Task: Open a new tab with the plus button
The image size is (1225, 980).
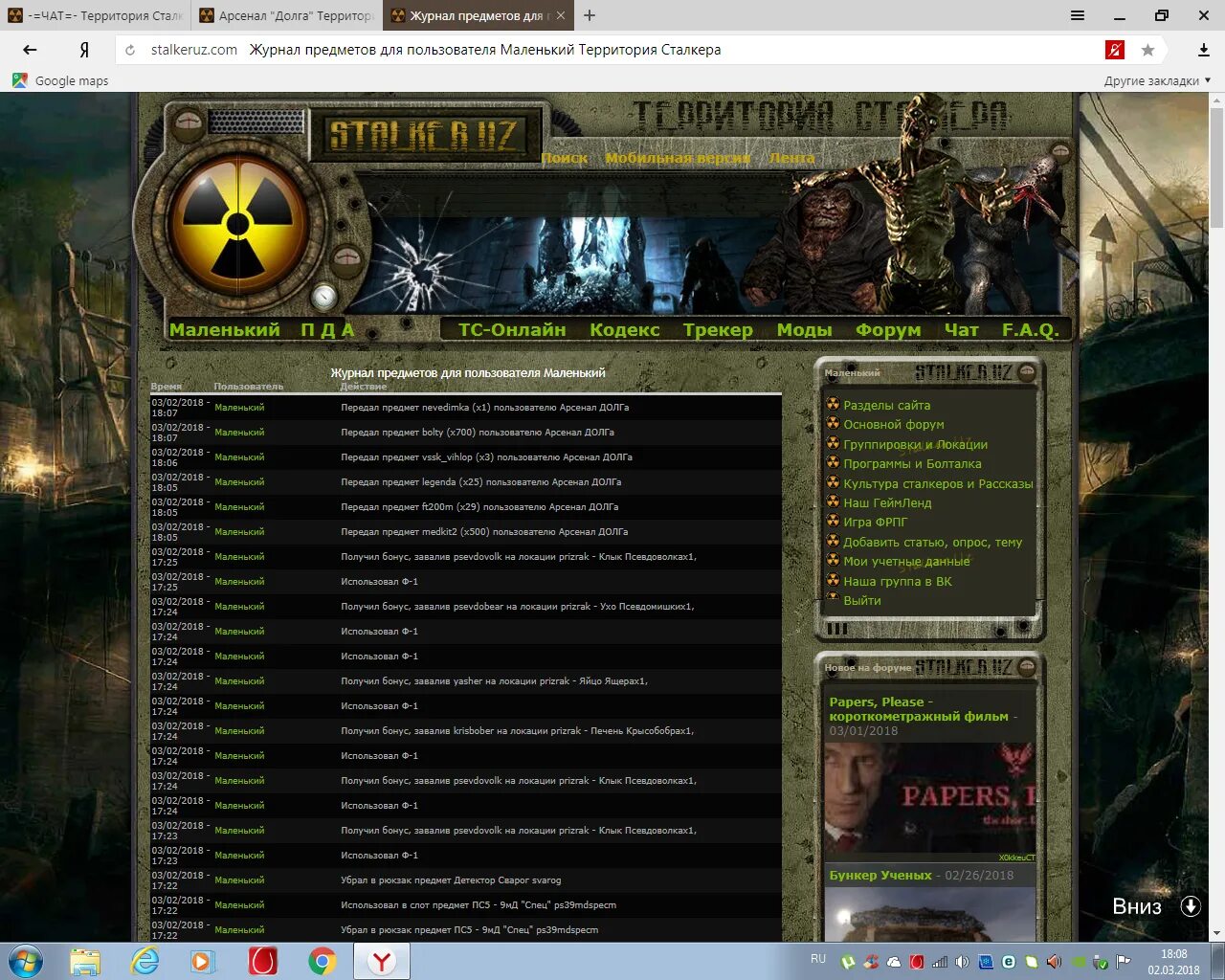Action: (x=590, y=15)
